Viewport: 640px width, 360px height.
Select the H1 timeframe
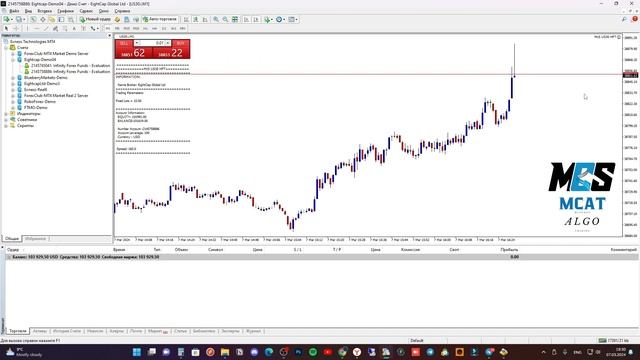click(145, 28)
